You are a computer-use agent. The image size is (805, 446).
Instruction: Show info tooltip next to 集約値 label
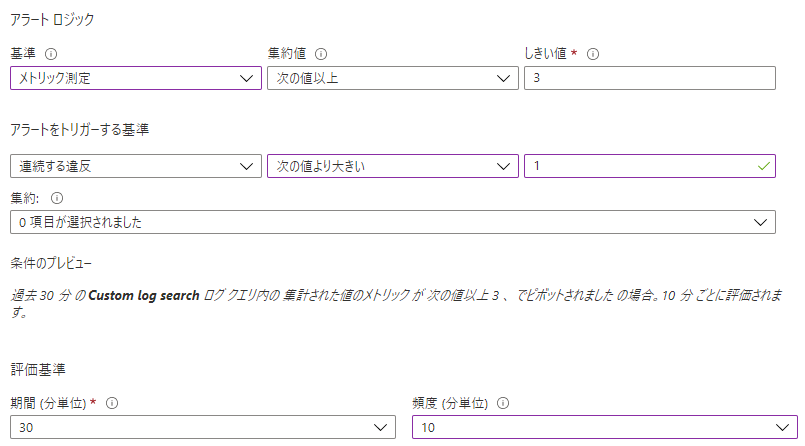click(321, 54)
